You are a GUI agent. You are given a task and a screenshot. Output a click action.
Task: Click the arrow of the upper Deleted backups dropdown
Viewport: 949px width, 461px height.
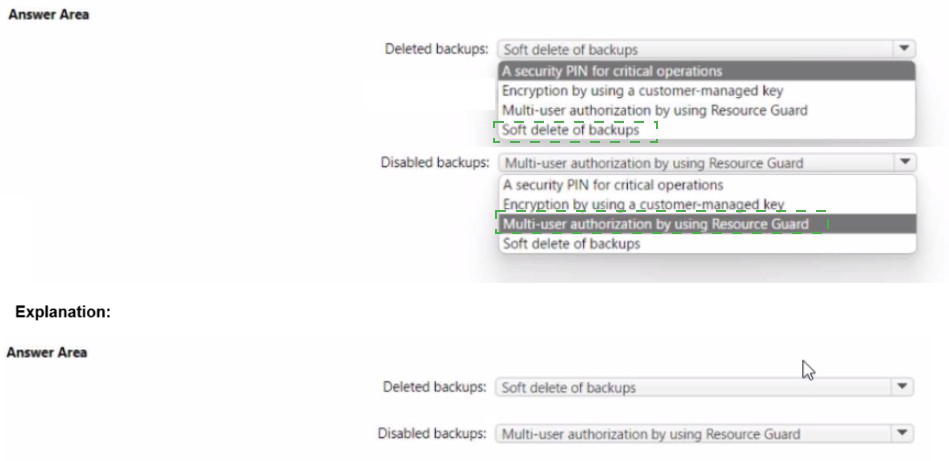904,48
